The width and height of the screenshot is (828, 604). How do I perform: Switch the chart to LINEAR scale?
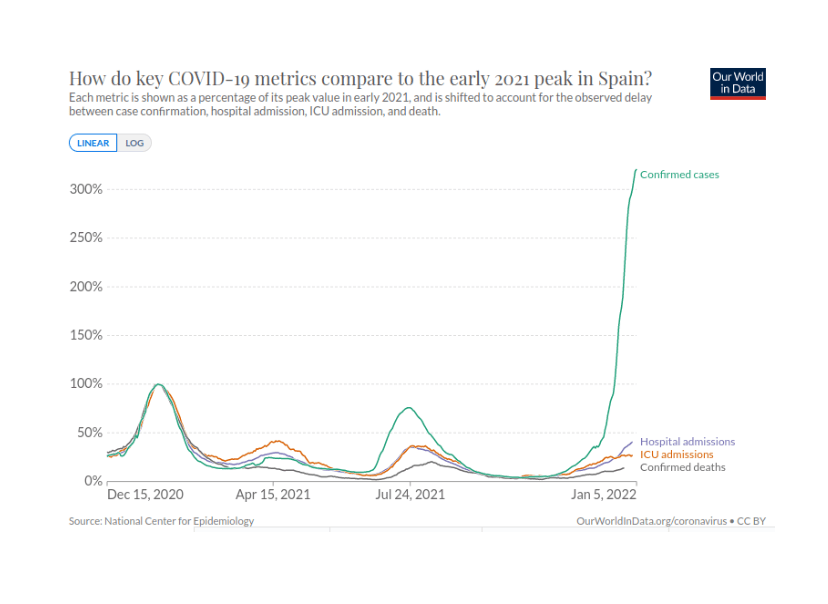(x=93, y=143)
